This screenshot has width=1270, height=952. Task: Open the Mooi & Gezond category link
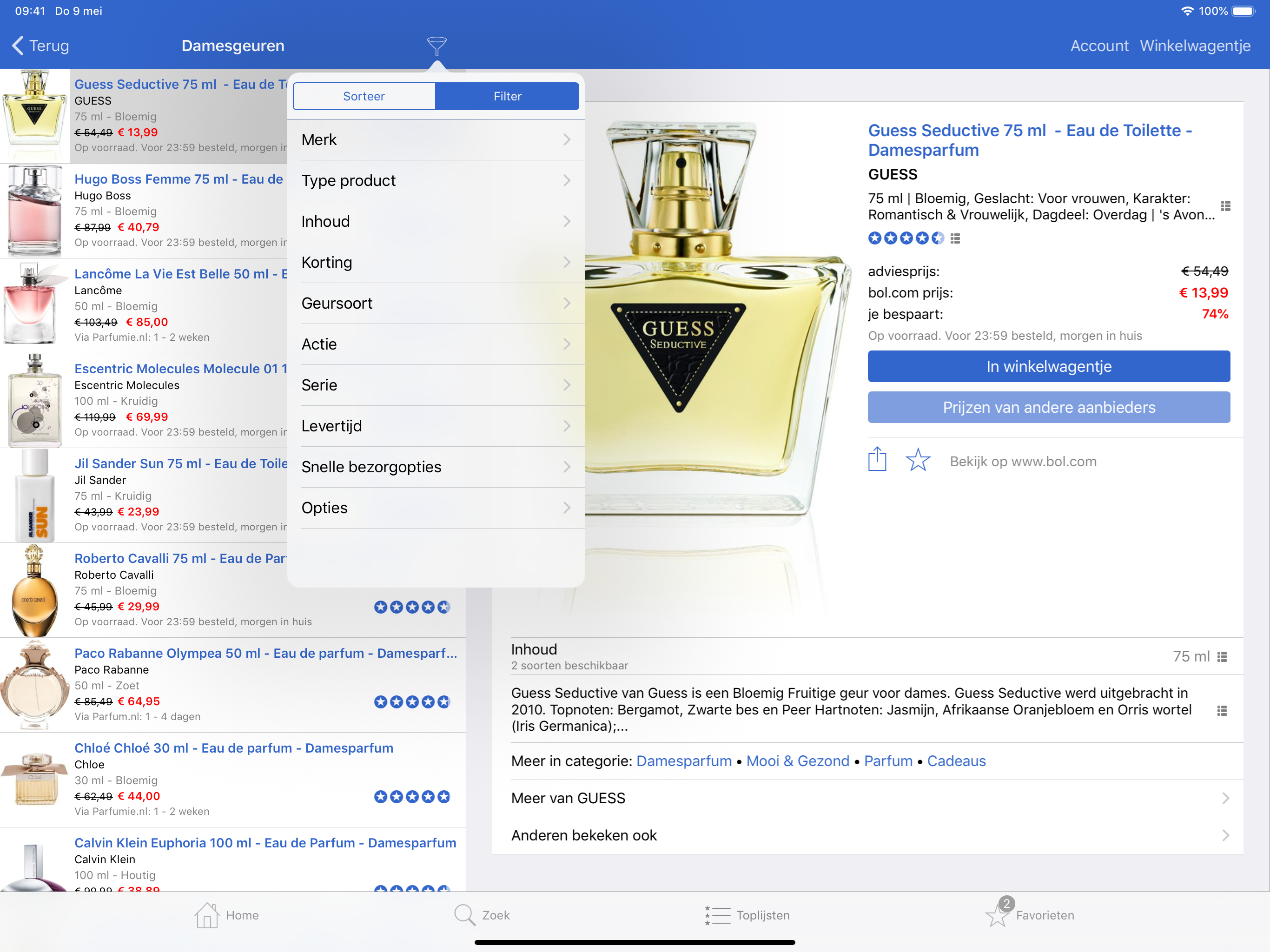[798, 761]
